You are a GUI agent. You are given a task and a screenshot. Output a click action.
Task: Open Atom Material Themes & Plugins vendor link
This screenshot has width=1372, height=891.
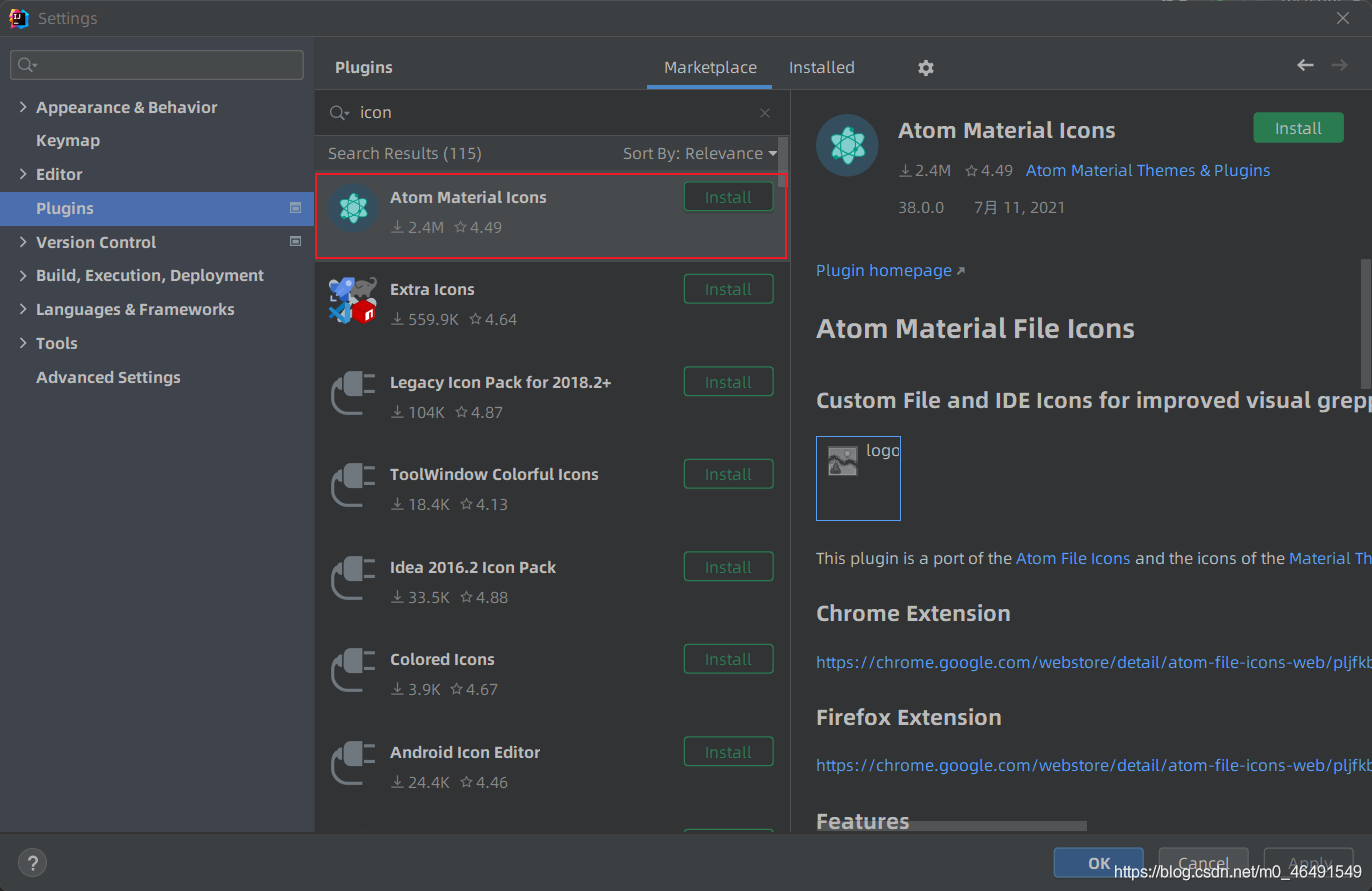pyautogui.click(x=1148, y=170)
